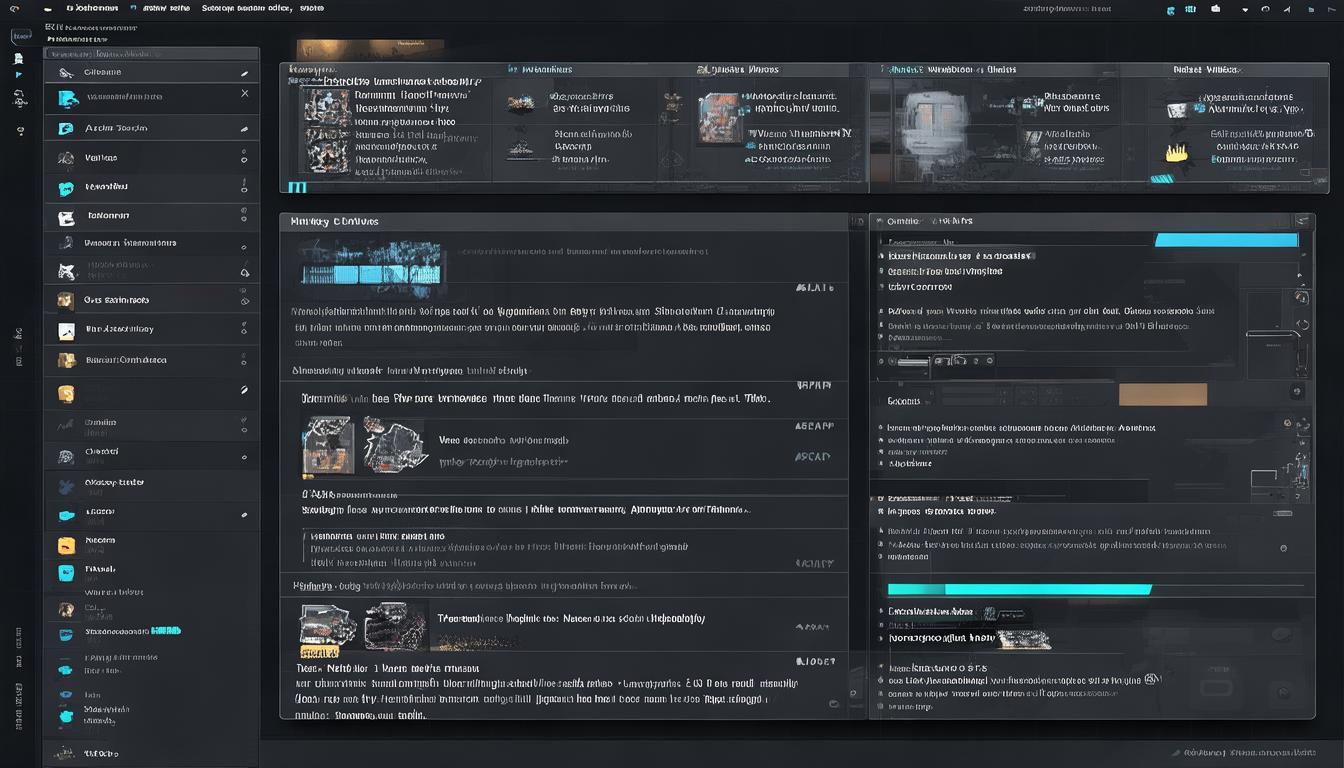Screen dimensions: 1344x768
Task: Open the dropdown arrow in top-right toolbar
Action: (1245, 9)
